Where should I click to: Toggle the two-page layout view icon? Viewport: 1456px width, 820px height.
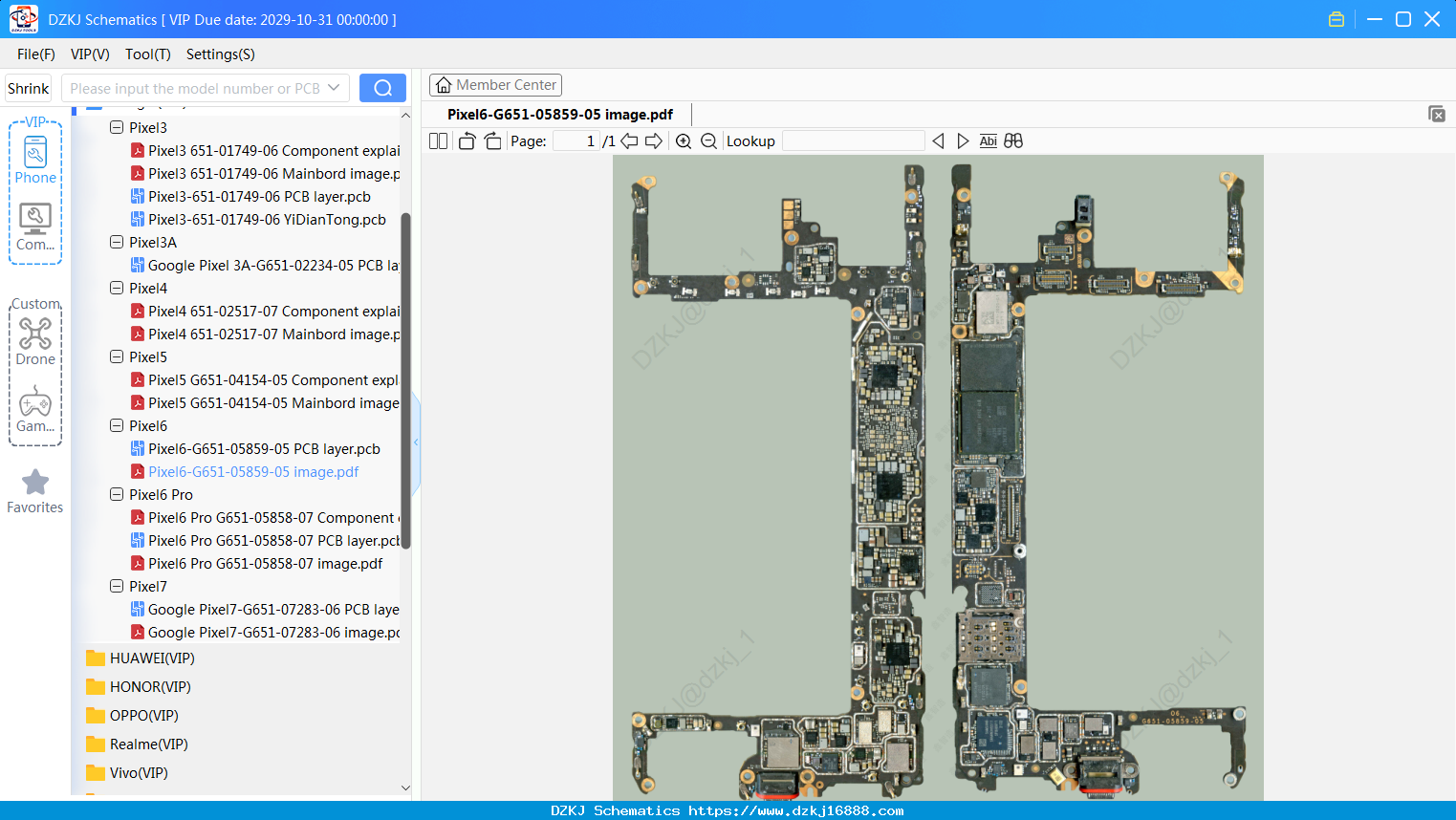[438, 141]
